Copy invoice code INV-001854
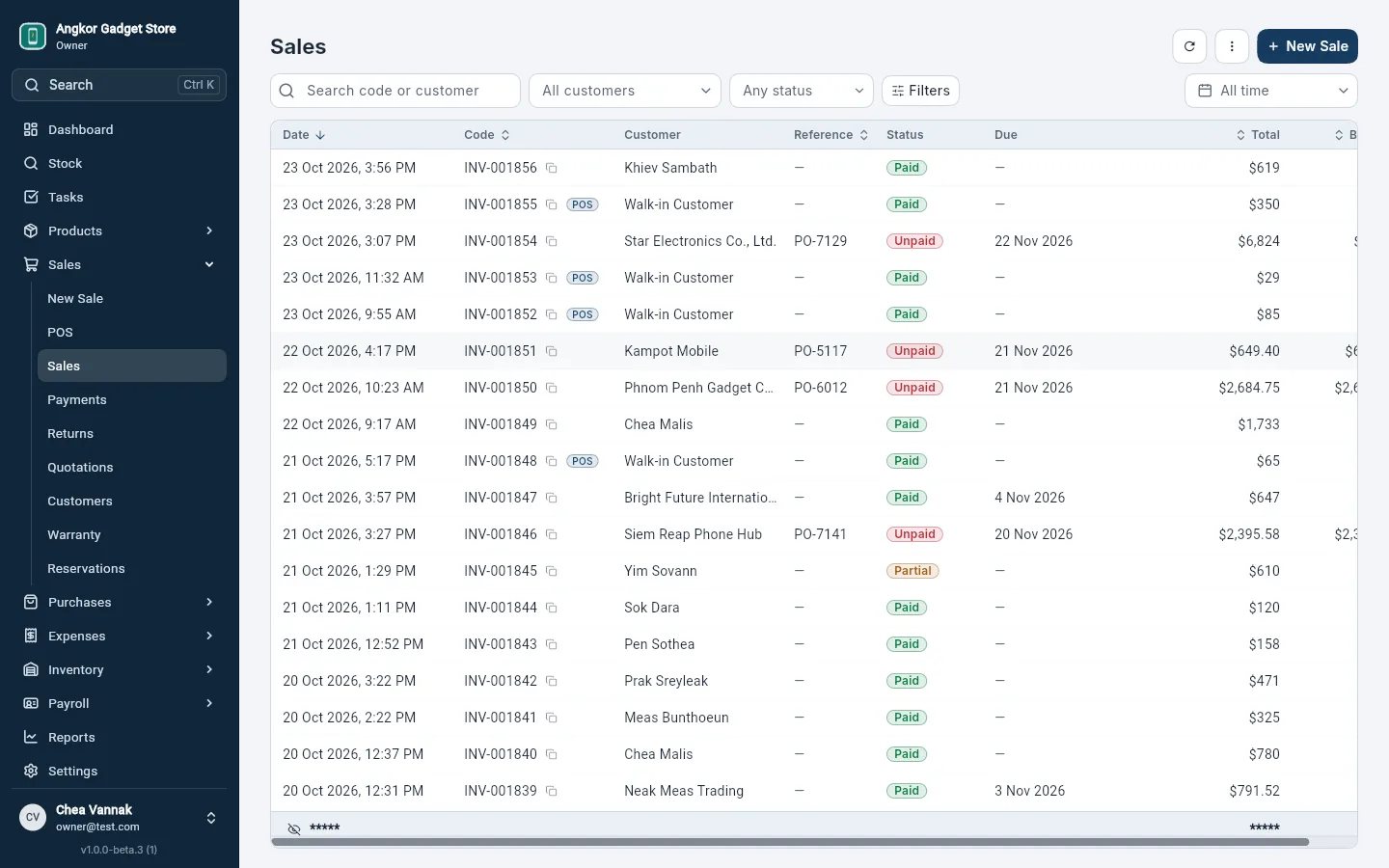 click(552, 241)
